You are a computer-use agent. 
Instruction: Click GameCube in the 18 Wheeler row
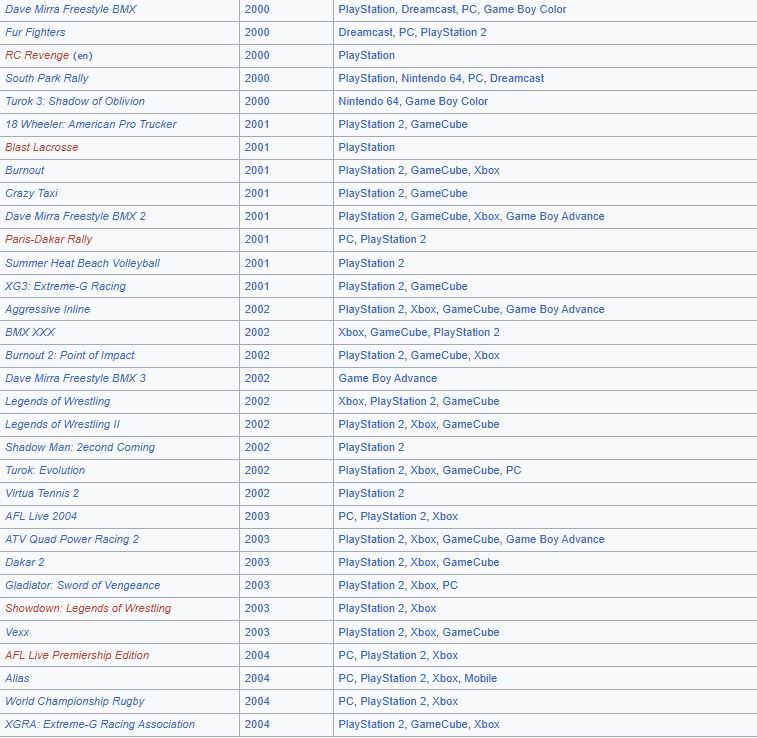[x=439, y=125]
